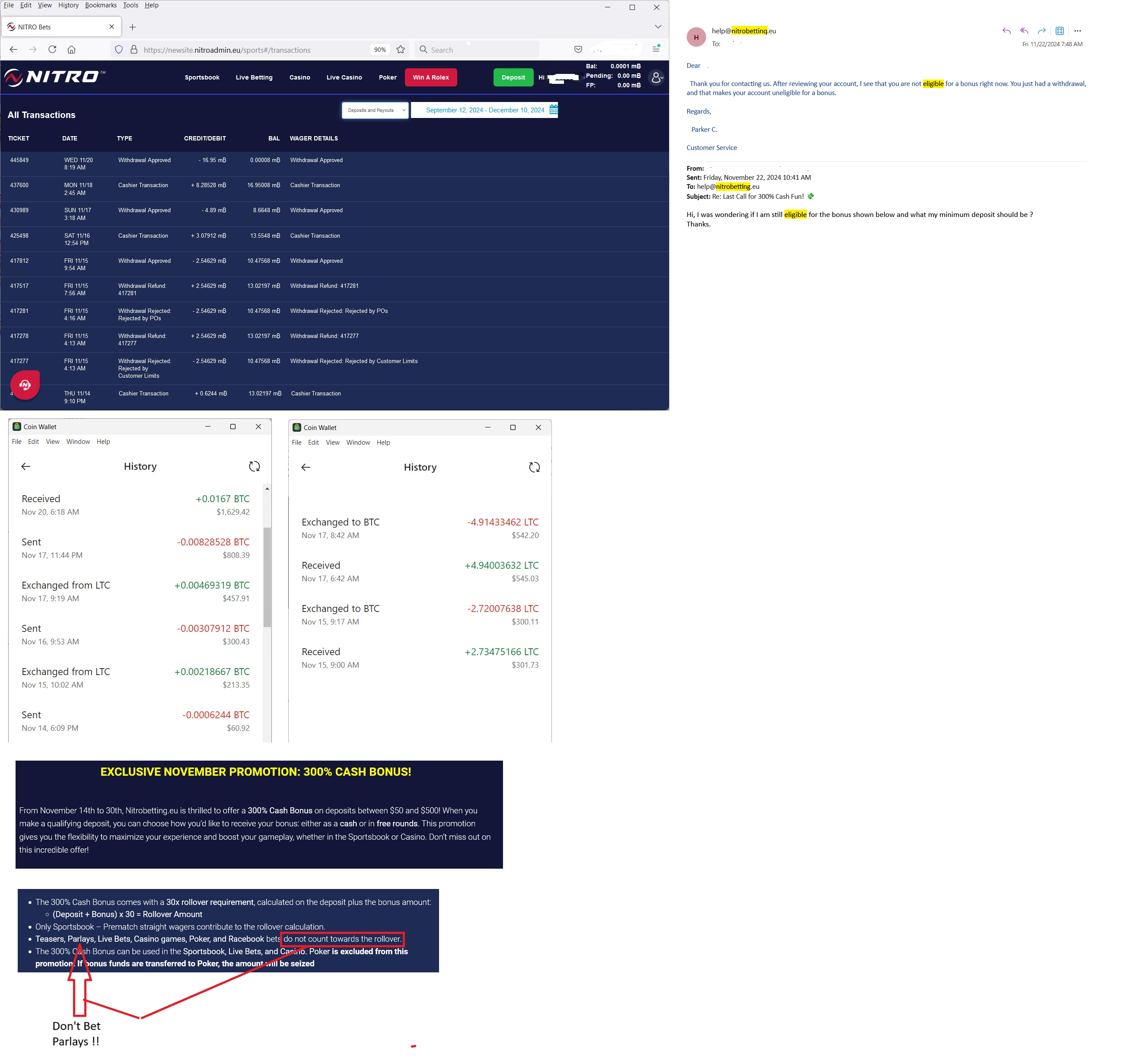This screenshot has height=1064, width=1140.
Task: Click the browser reload icon
Action: (x=52, y=50)
